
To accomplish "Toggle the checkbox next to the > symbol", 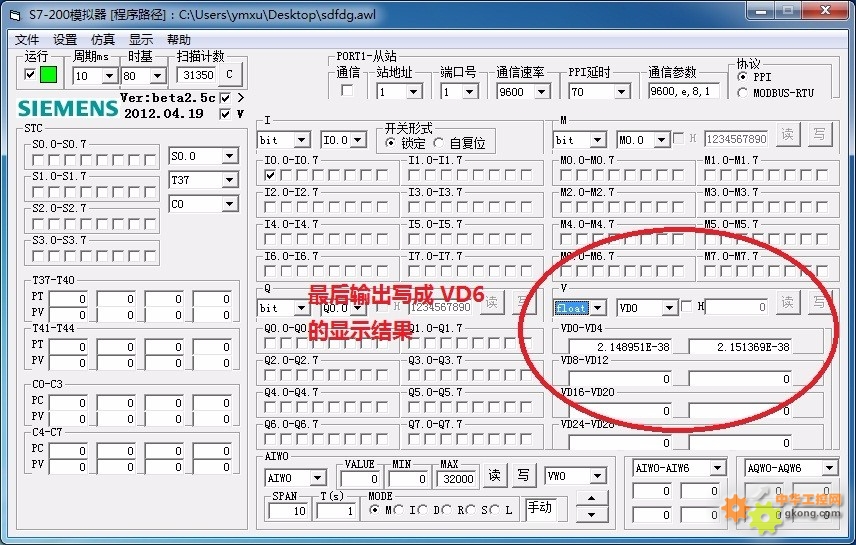I will click(x=225, y=98).
